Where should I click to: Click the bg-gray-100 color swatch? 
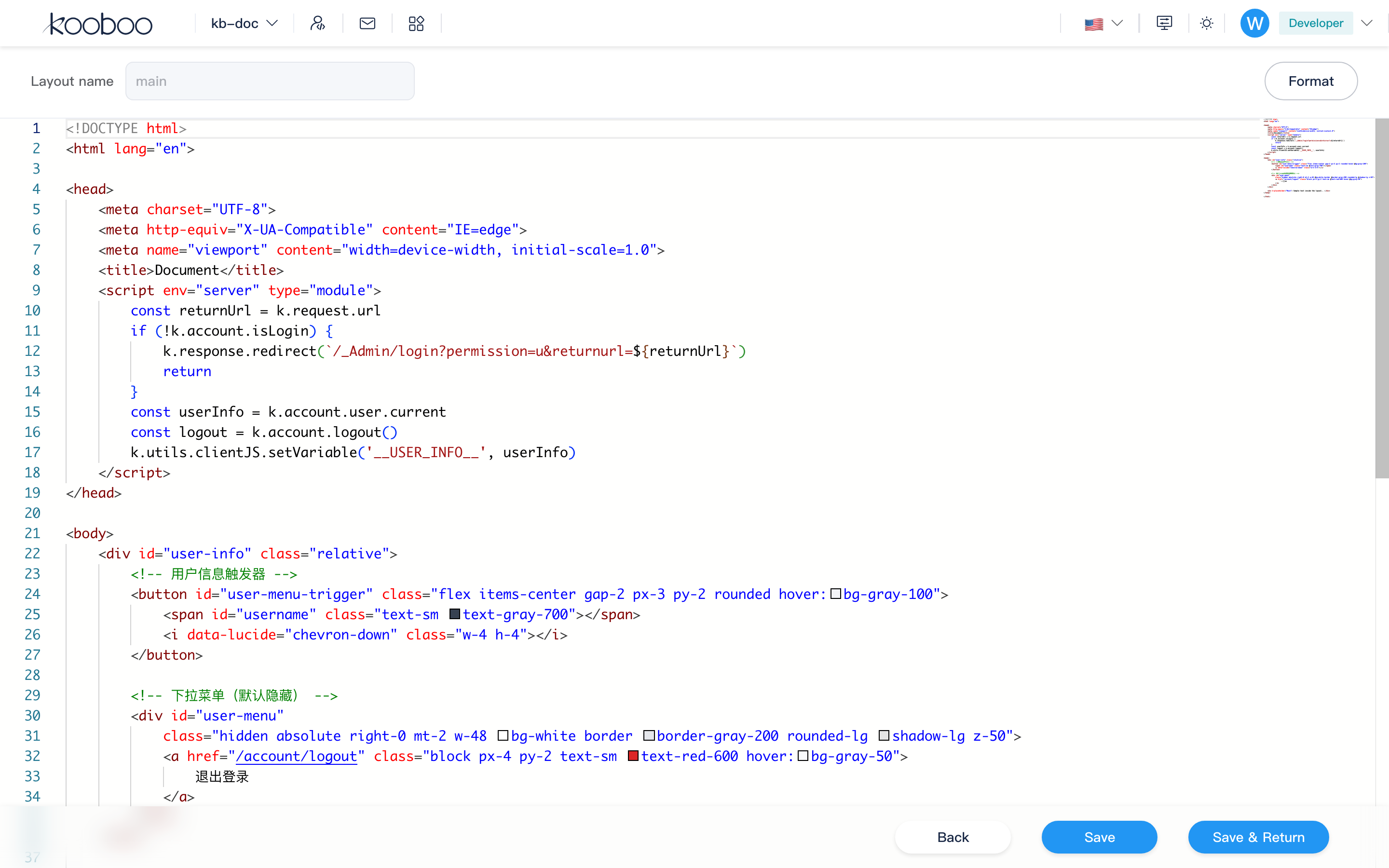click(836, 594)
